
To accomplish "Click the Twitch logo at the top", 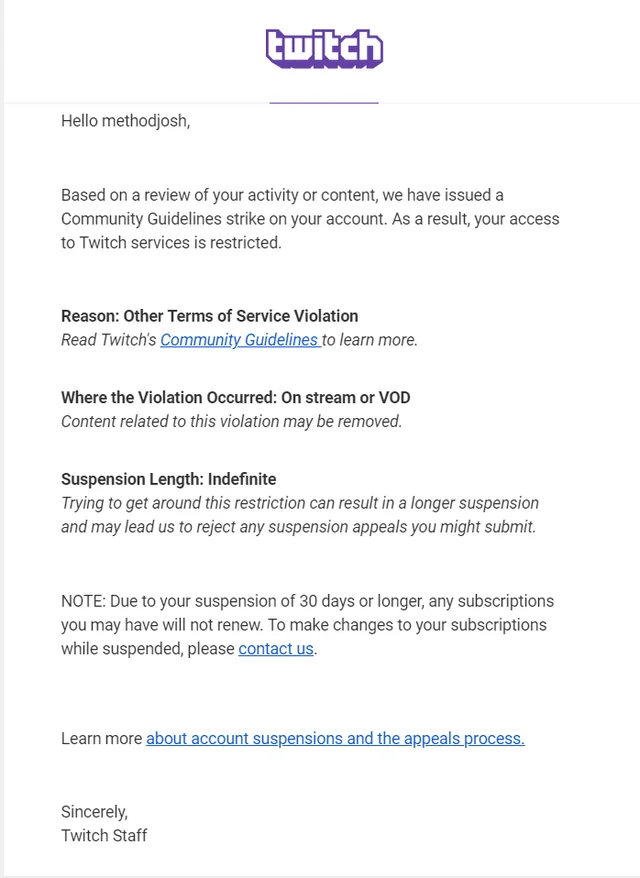I will pyautogui.click(x=324, y=48).
